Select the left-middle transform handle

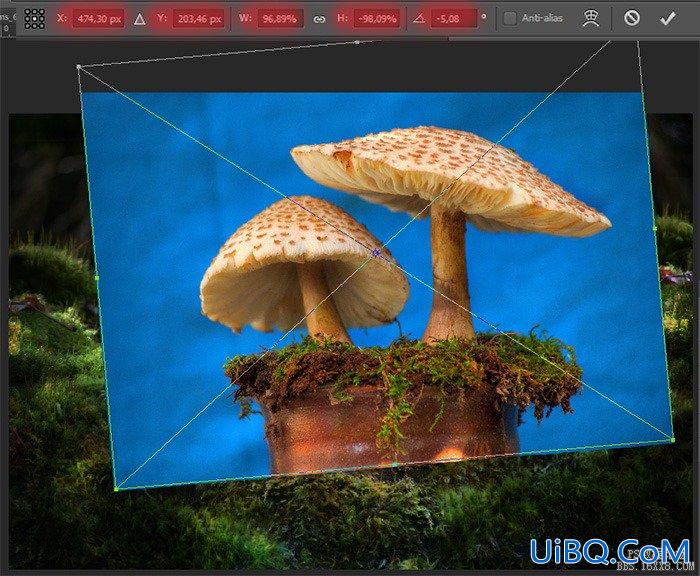tap(97, 278)
